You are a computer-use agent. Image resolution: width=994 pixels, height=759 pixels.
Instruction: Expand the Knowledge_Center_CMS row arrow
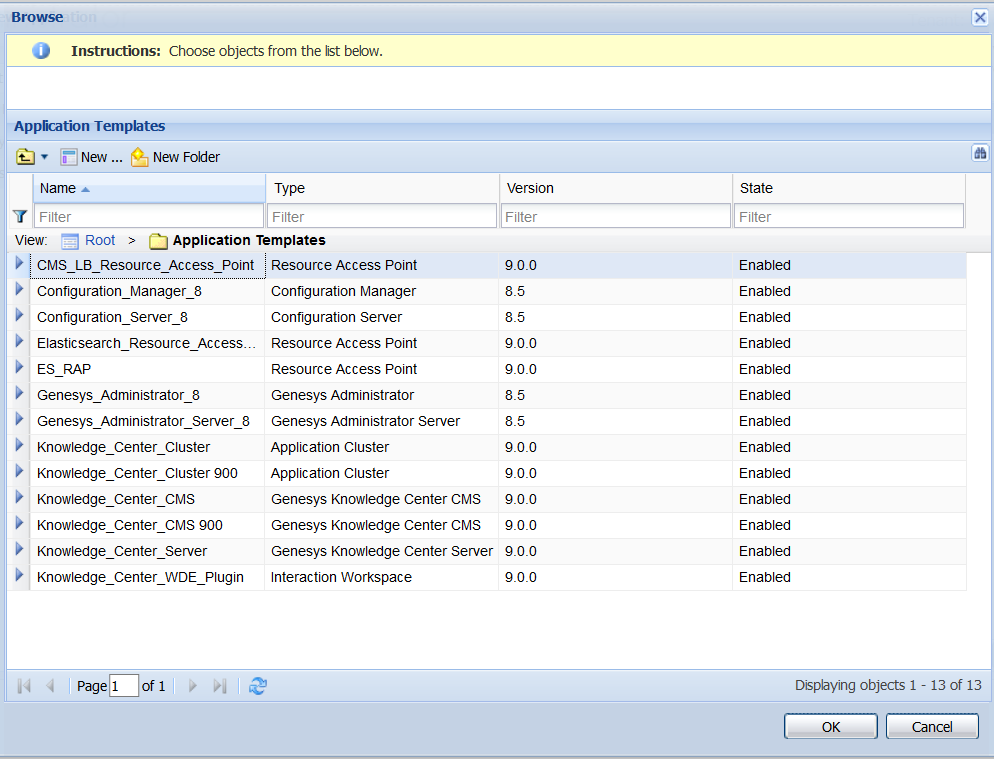(19, 497)
